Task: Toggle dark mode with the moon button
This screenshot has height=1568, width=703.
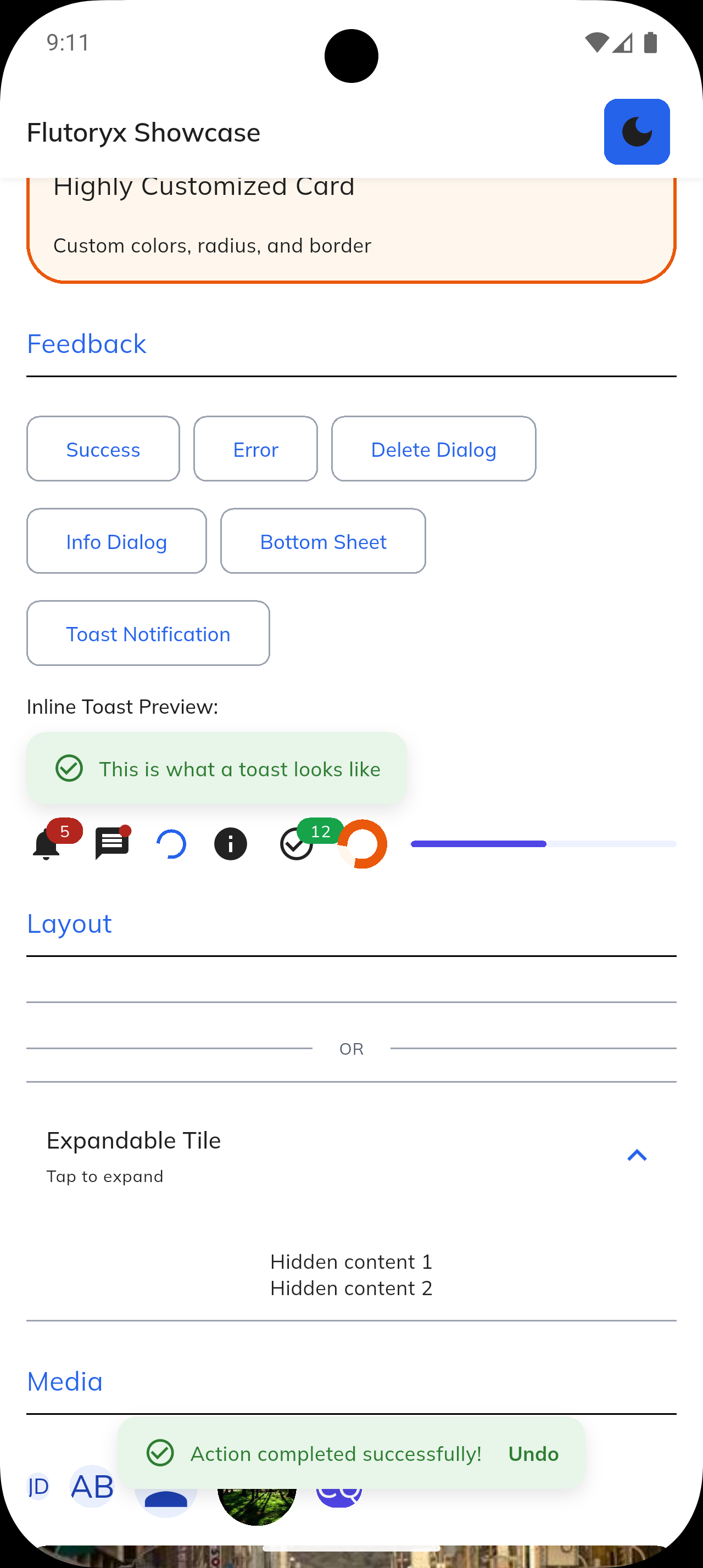Action: click(637, 131)
